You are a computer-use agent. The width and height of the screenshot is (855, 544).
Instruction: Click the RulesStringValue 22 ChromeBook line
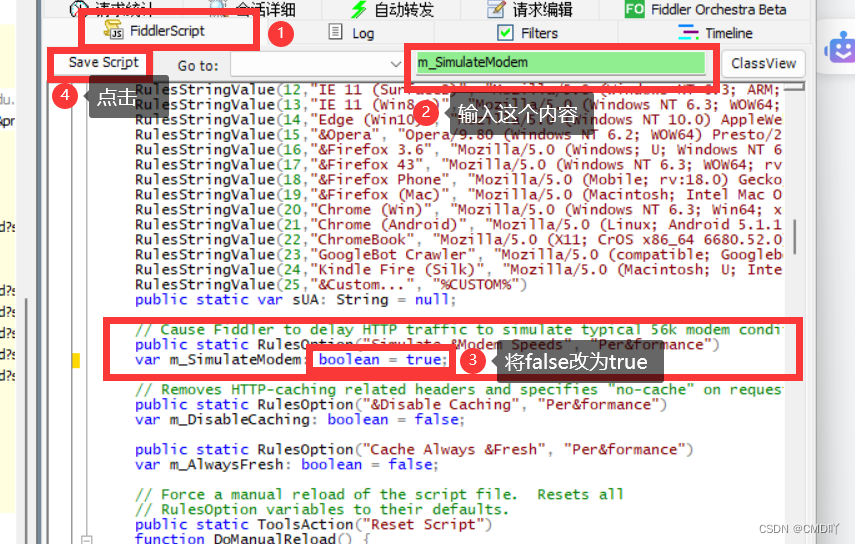point(459,240)
